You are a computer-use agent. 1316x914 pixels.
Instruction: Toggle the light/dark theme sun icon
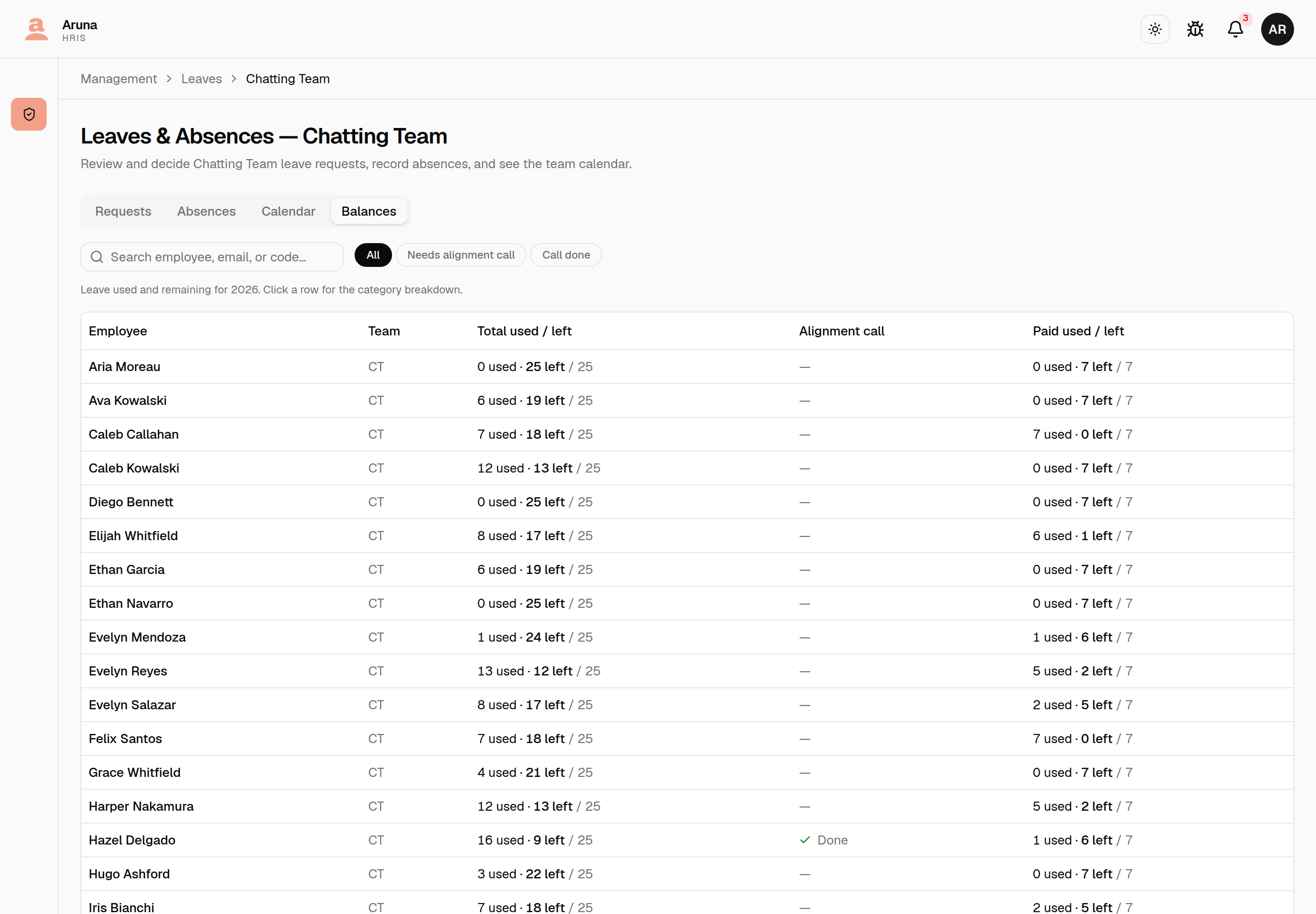click(1155, 29)
